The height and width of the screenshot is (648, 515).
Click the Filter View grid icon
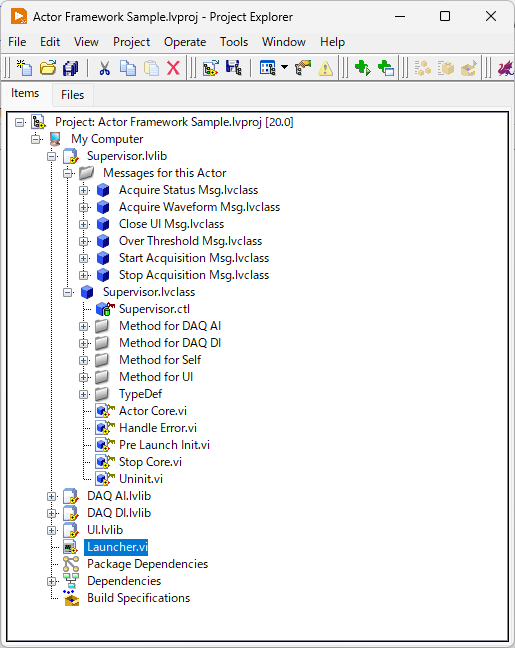267,68
